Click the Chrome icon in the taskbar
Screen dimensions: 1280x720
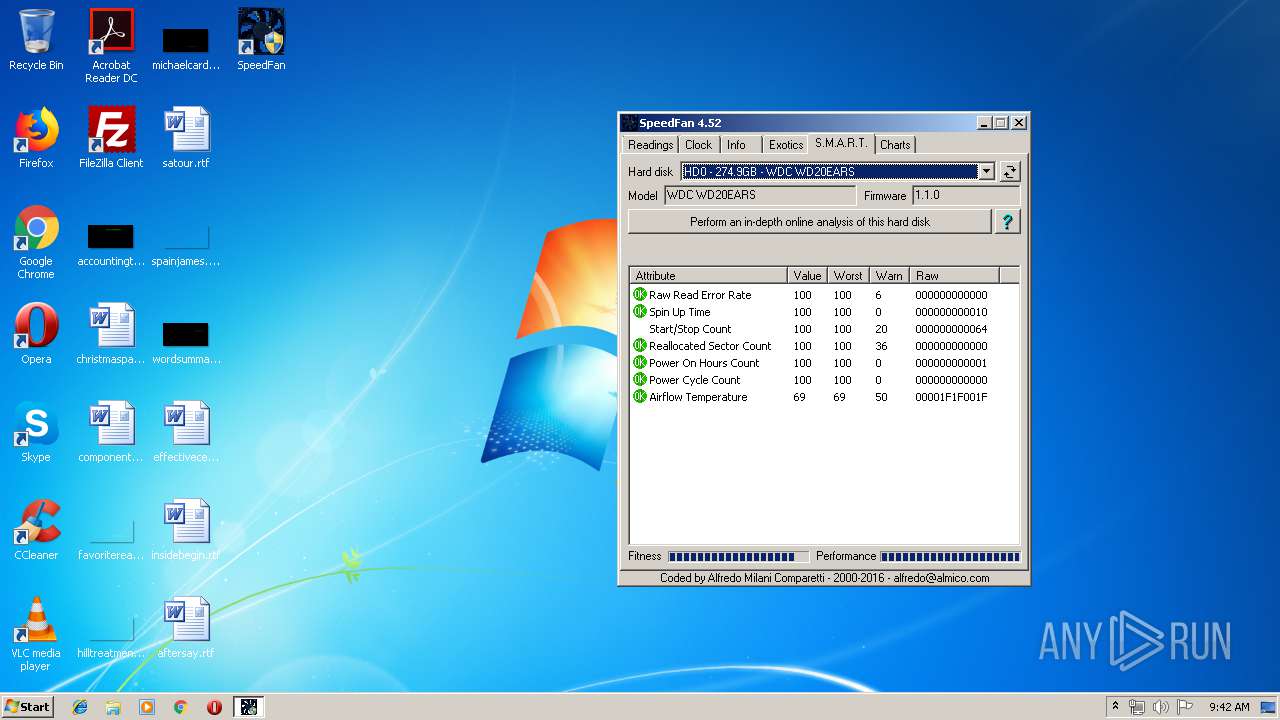[x=181, y=707]
